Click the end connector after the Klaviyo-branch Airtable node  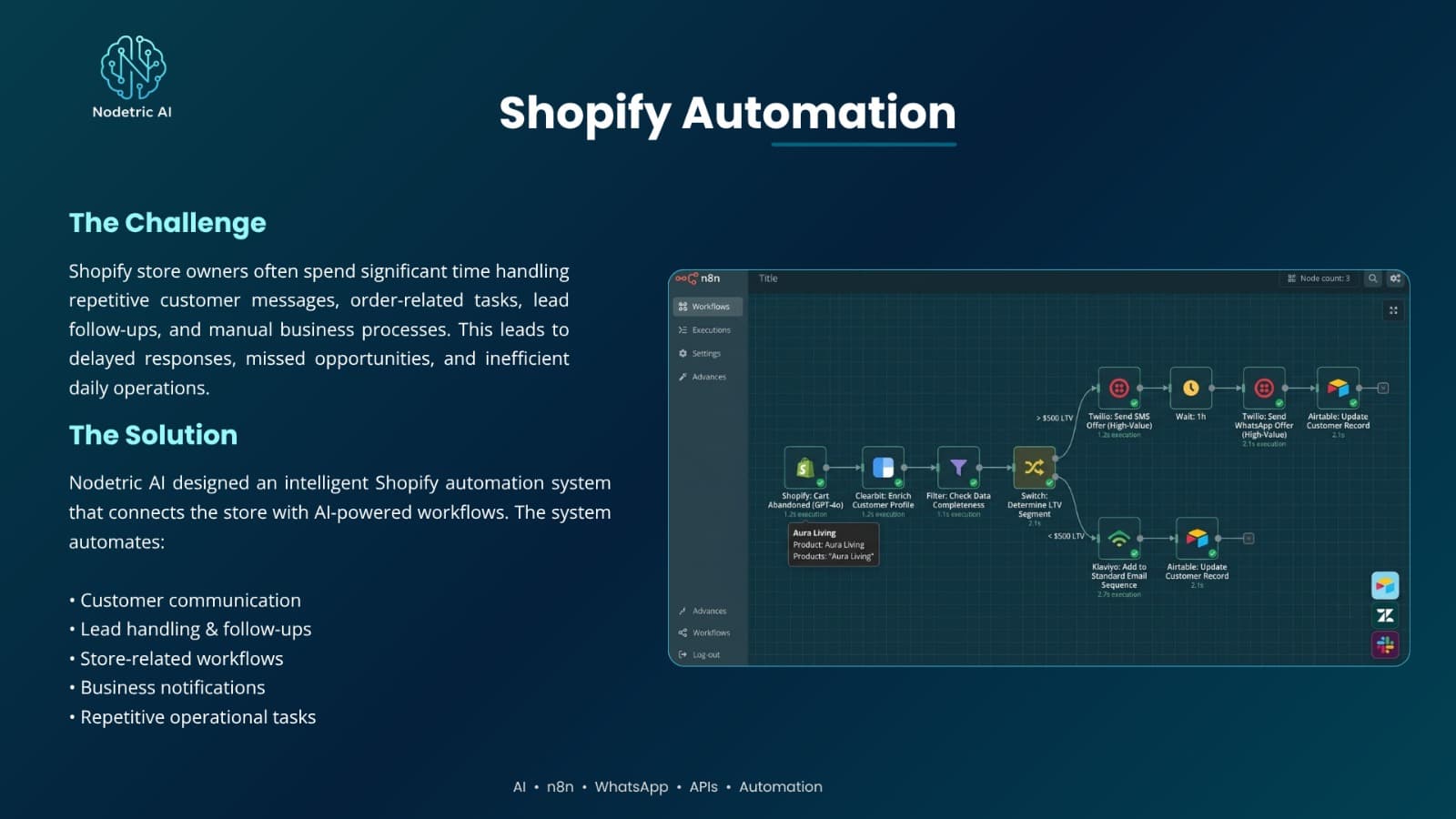point(1249,539)
